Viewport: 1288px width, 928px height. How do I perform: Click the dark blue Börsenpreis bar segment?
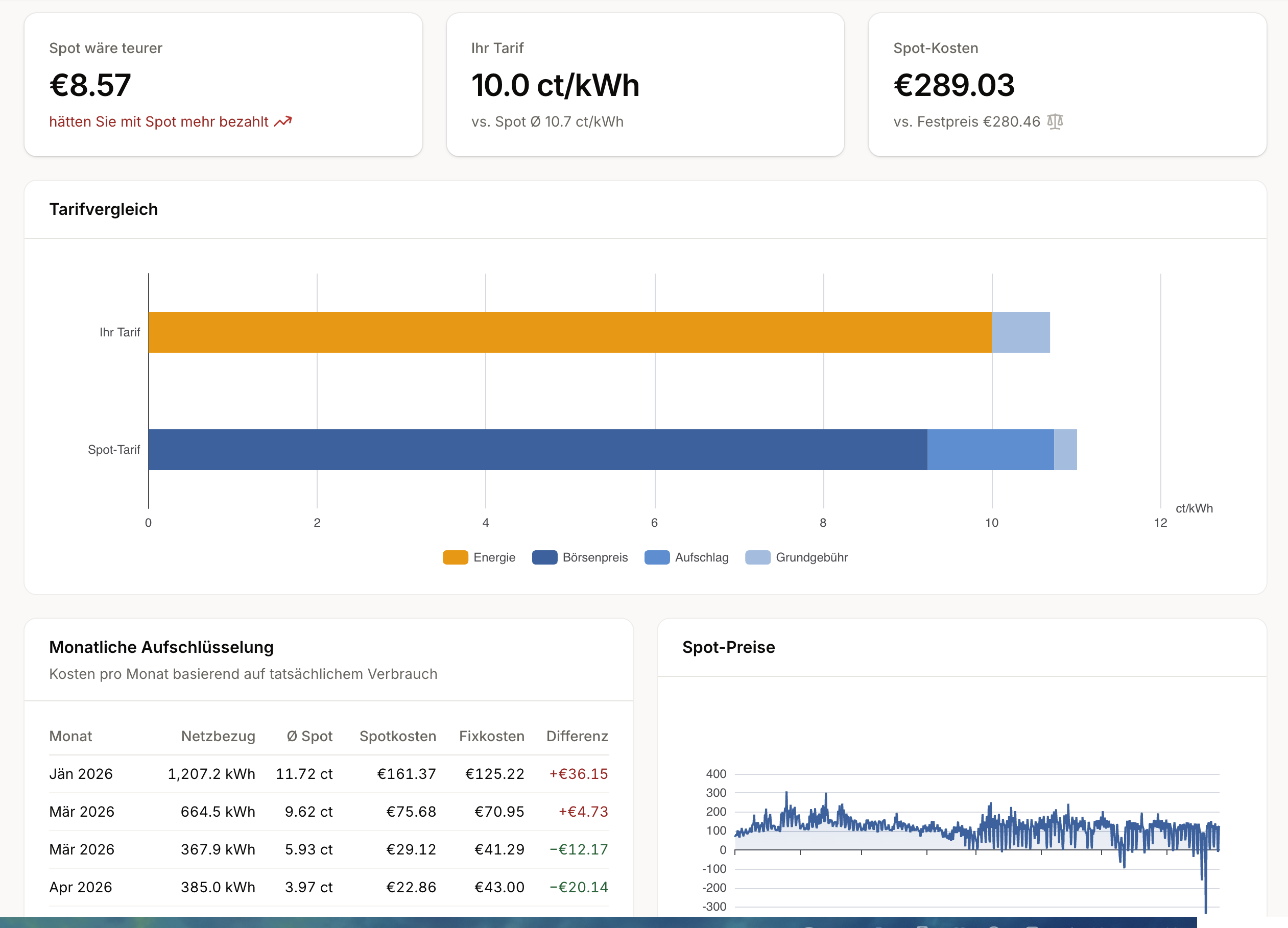click(x=538, y=450)
